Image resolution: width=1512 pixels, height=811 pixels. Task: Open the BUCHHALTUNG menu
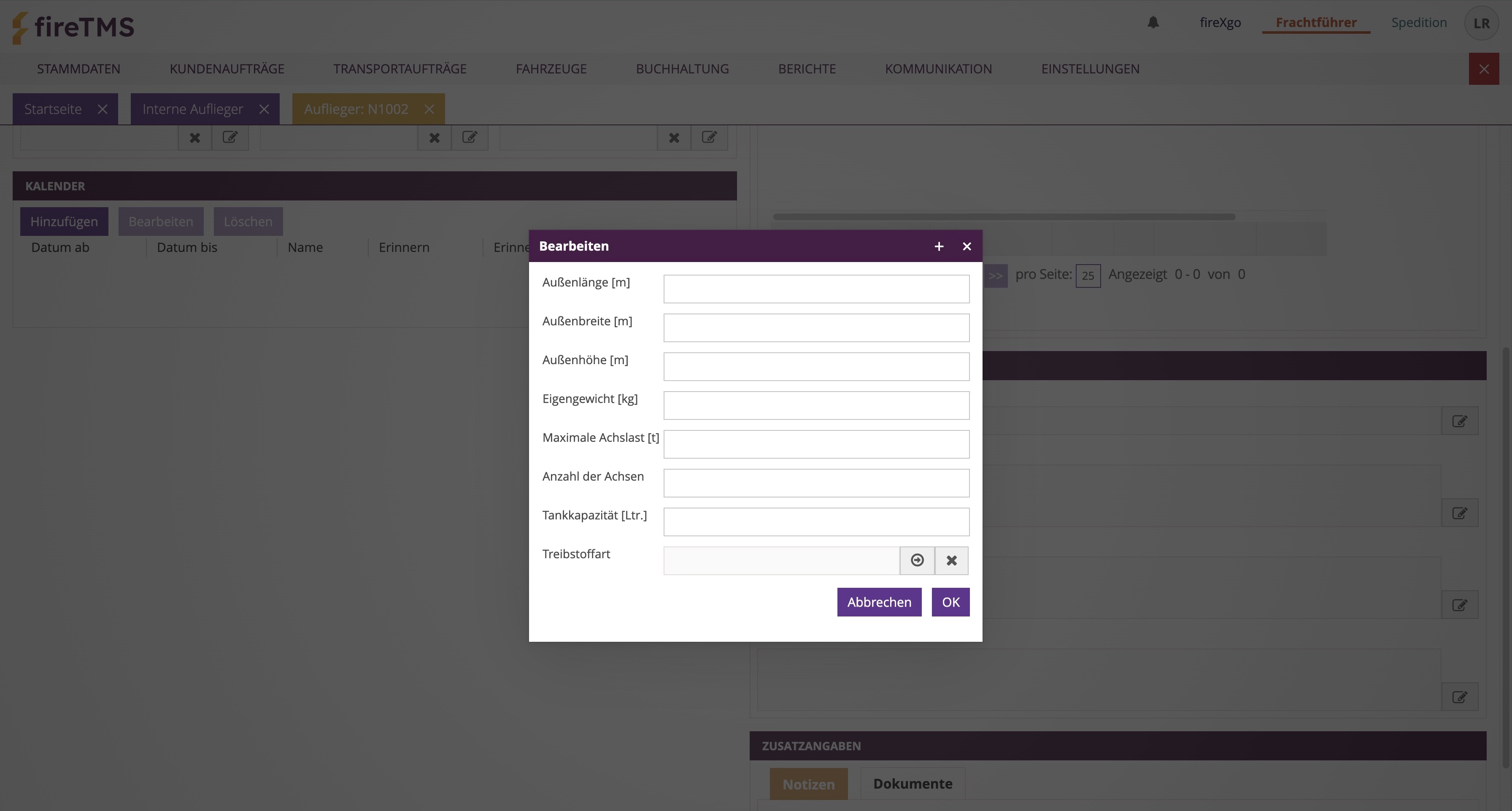click(x=682, y=69)
